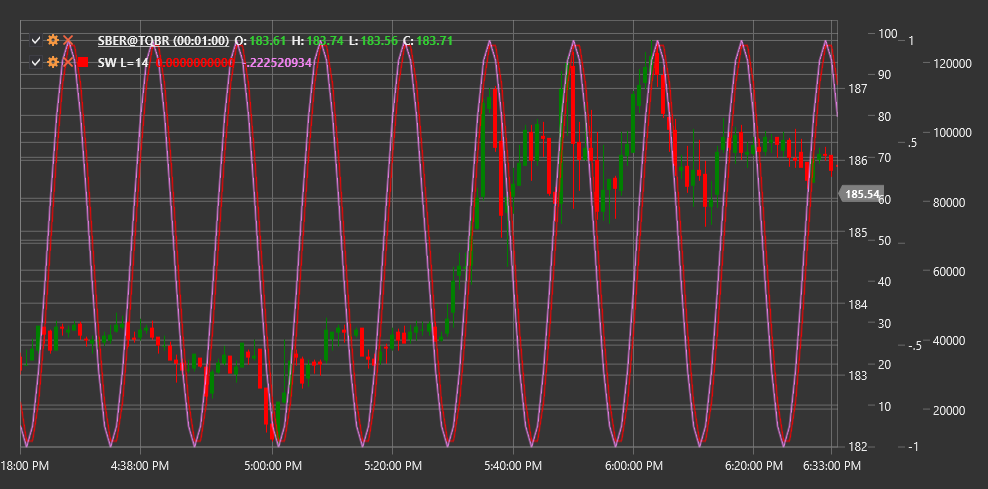This screenshot has height=489, width=988.
Task: Click the 186 price axis label
Action: coord(856,160)
